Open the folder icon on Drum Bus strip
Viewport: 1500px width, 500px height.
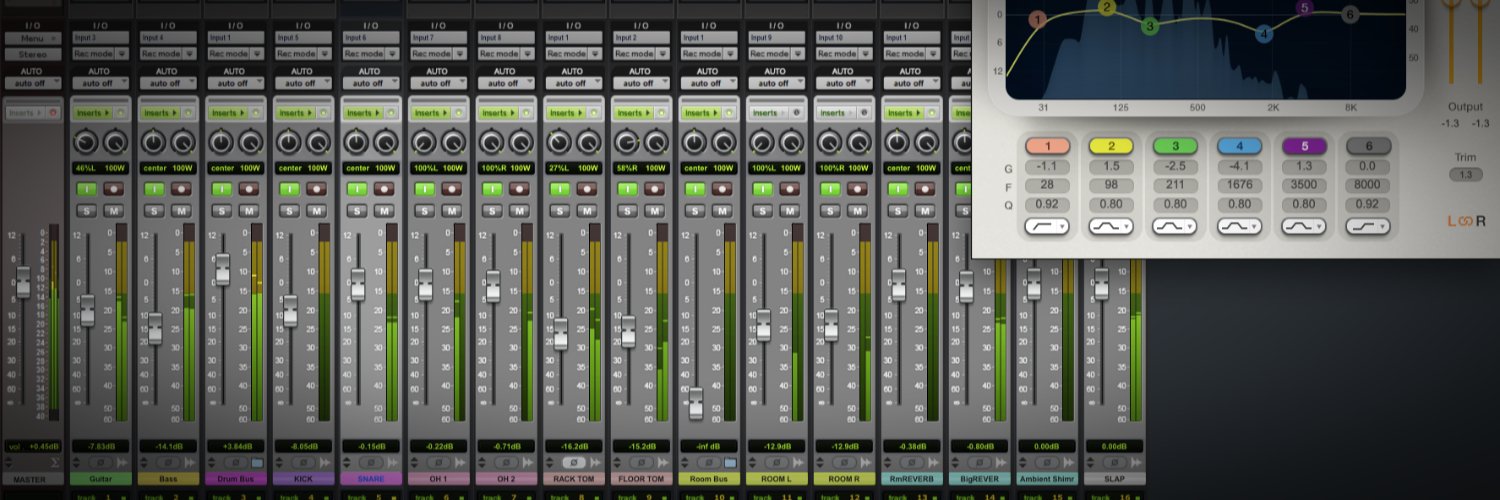(257, 463)
